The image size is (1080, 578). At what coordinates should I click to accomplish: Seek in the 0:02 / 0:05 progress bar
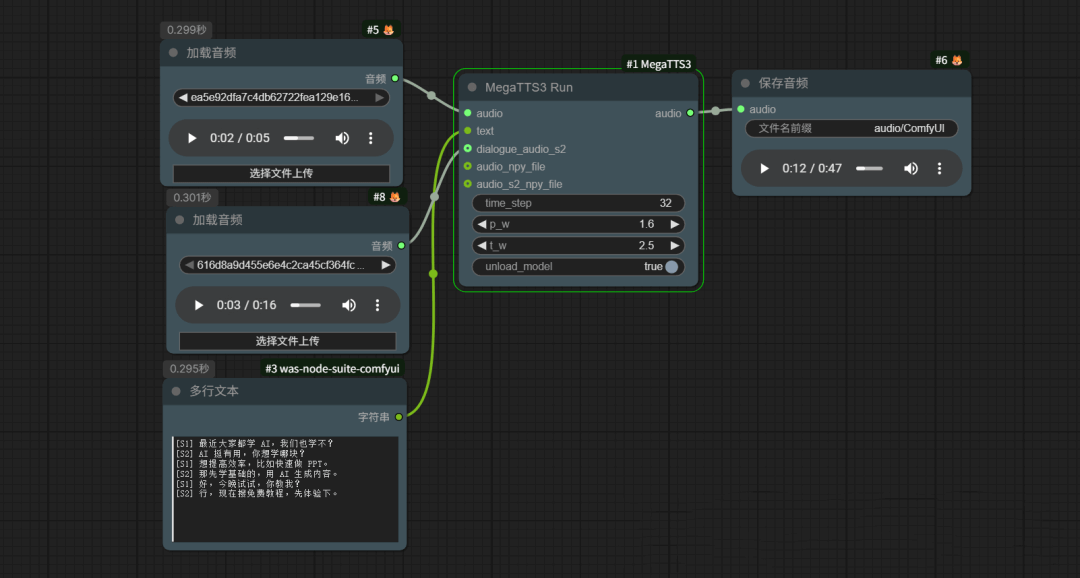pos(299,138)
